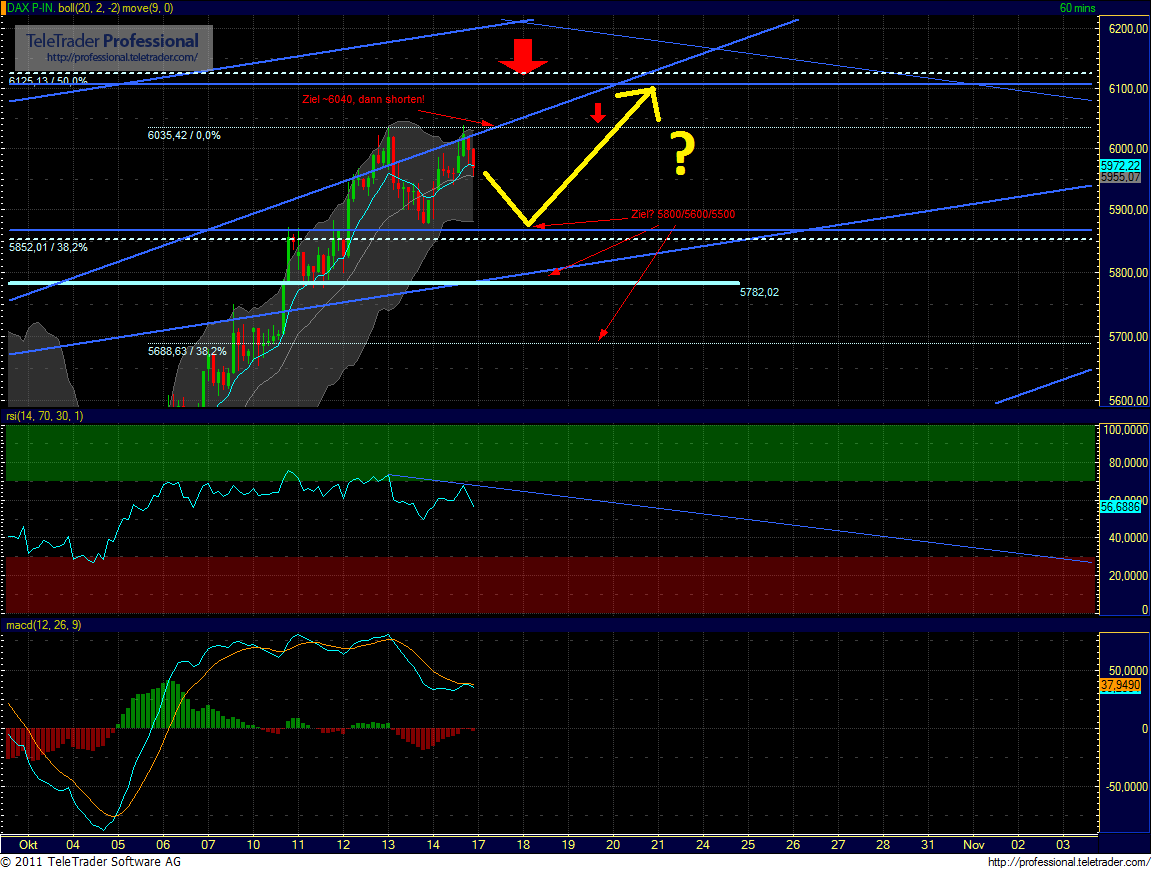Click the 6125,13 / 50,0% Fibonacci label

[48, 80]
